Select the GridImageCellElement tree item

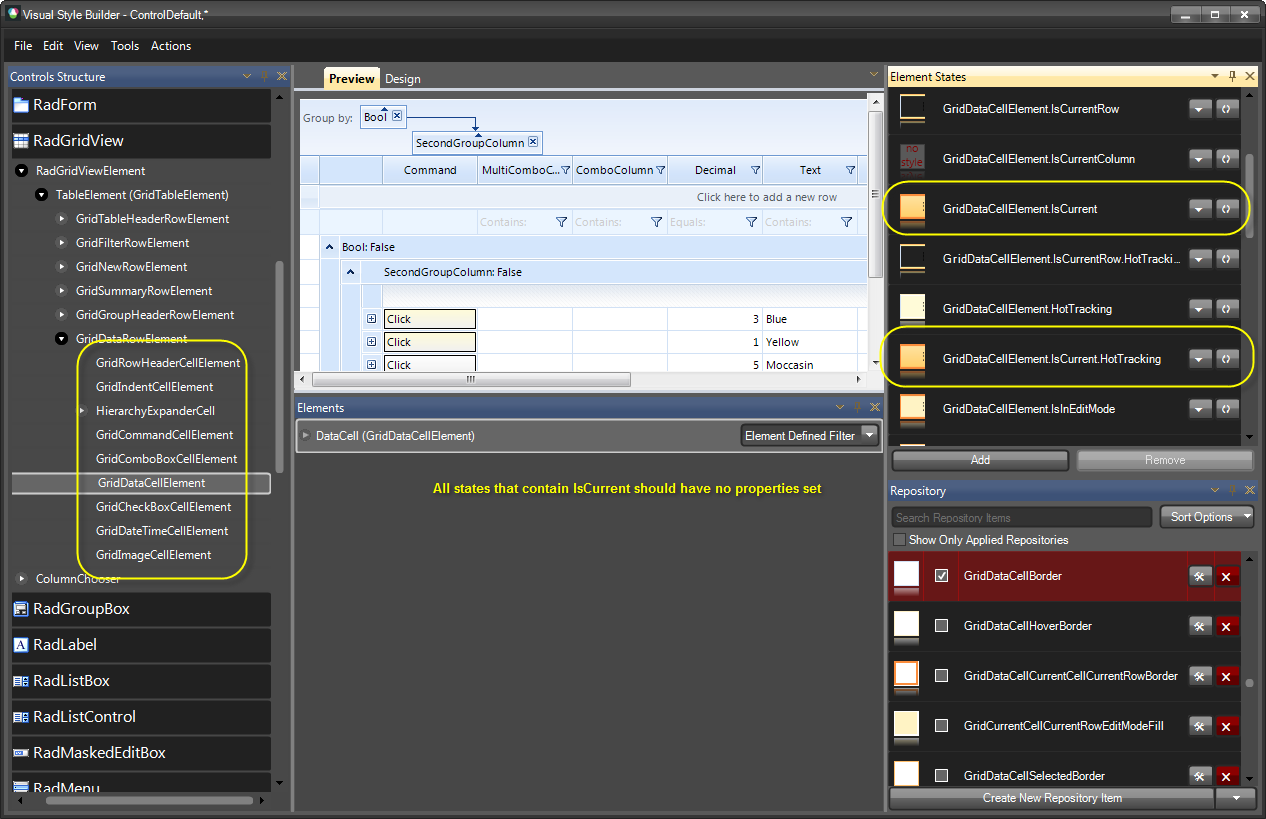[x=153, y=555]
